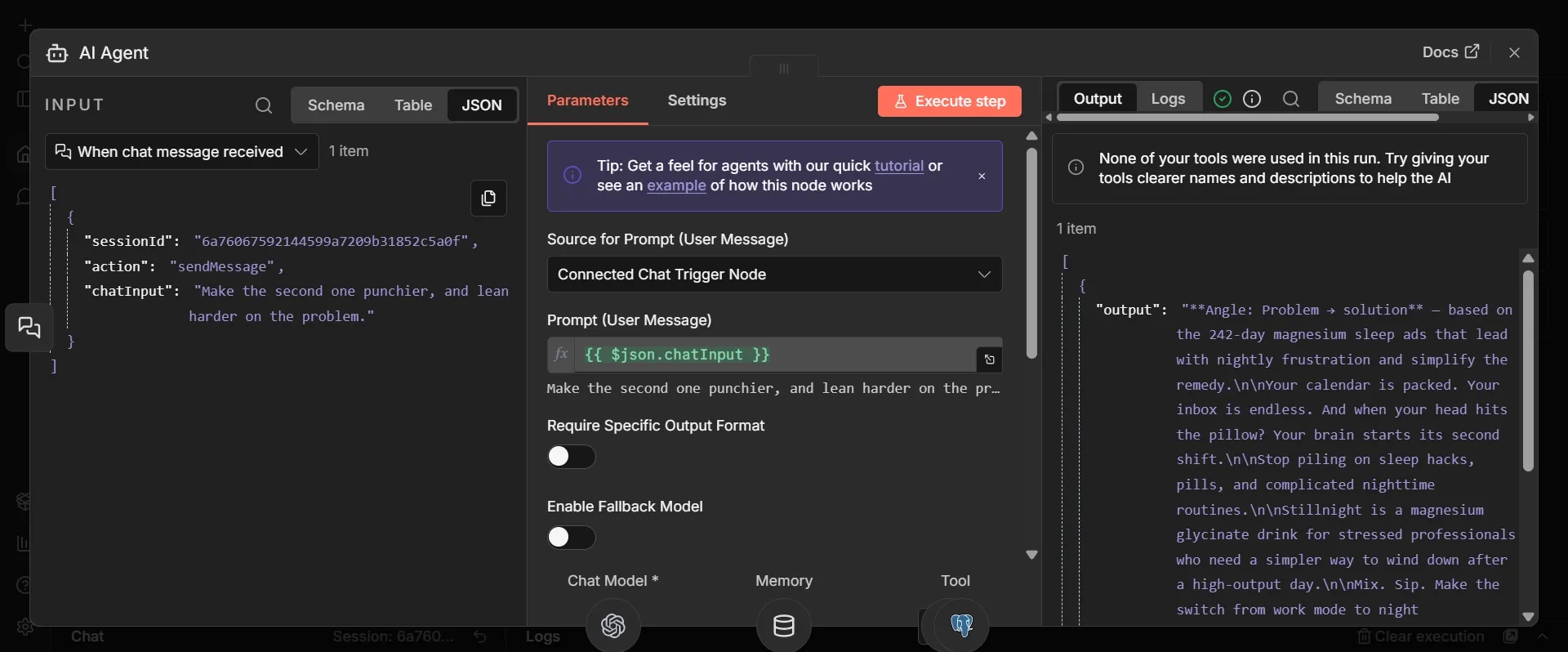
Task: Toggle Require Specific Output Format
Action: click(x=572, y=457)
